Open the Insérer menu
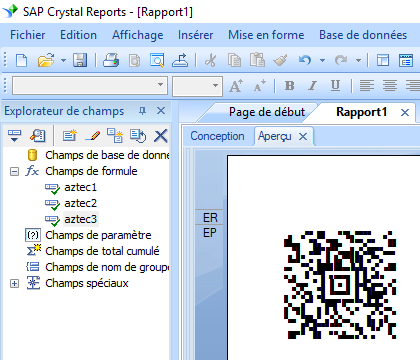This screenshot has height=360, width=420. [x=195, y=35]
